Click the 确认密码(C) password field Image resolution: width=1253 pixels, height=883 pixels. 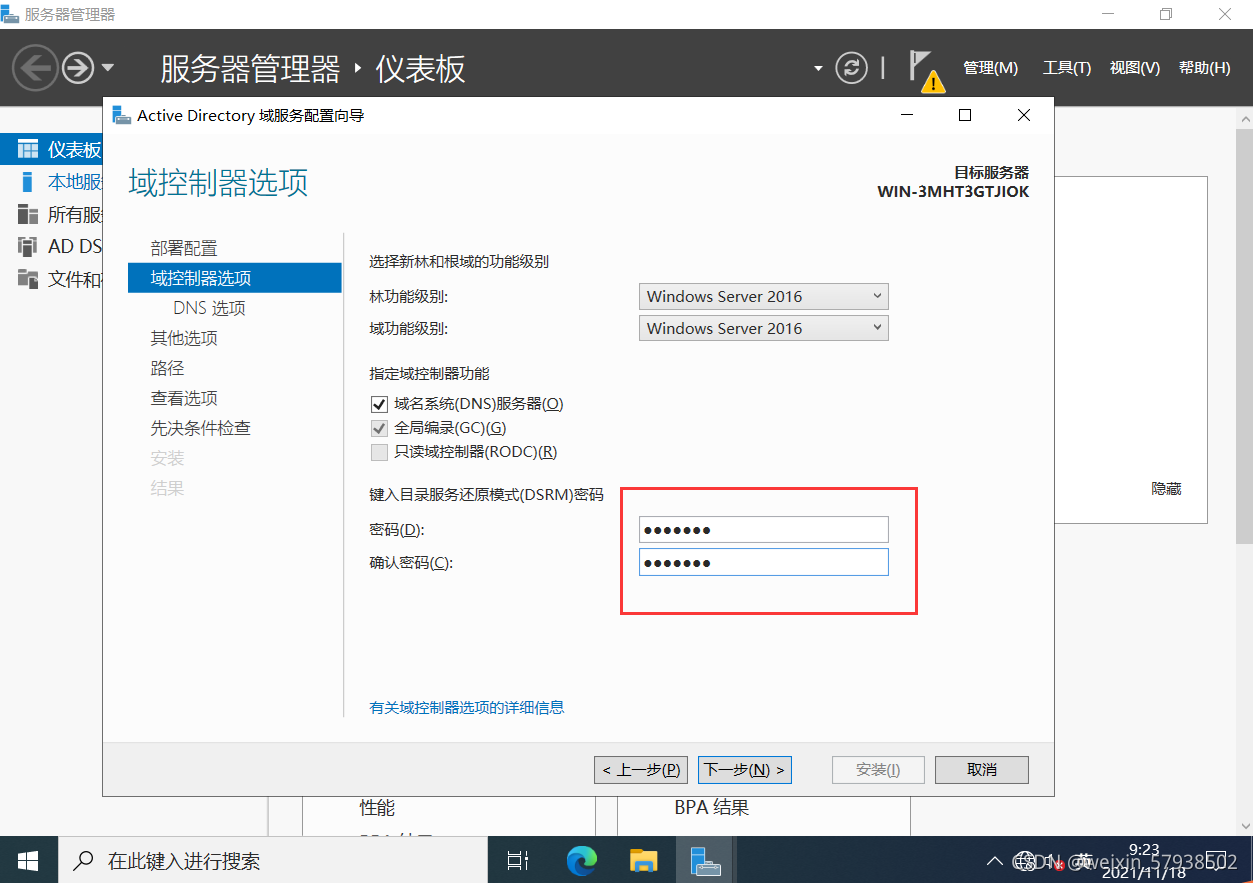click(763, 562)
